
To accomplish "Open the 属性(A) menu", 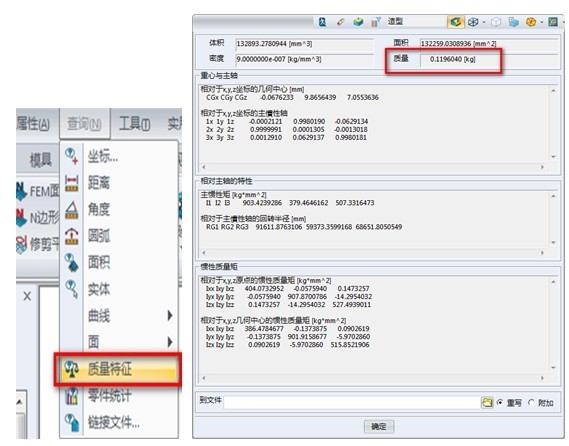I will 33,124.
